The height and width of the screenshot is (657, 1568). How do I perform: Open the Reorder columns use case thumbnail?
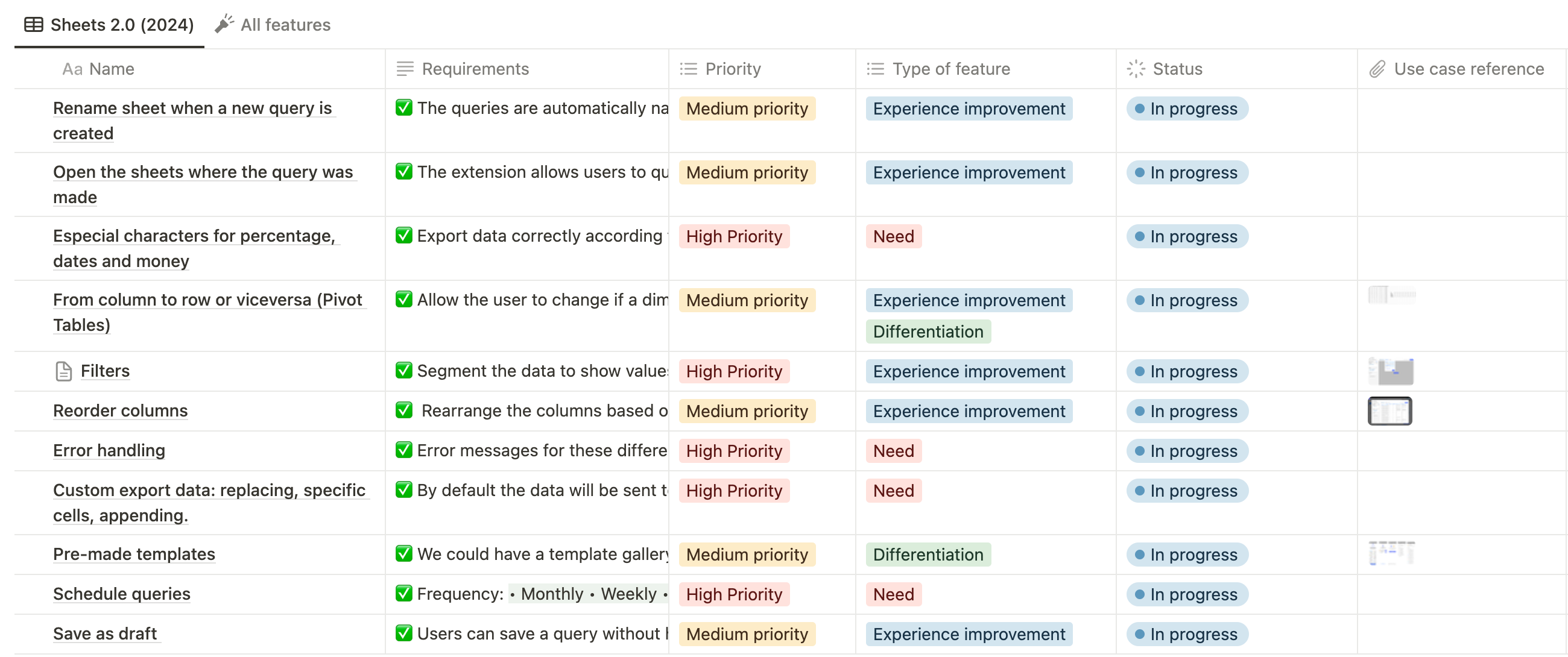tap(1389, 411)
